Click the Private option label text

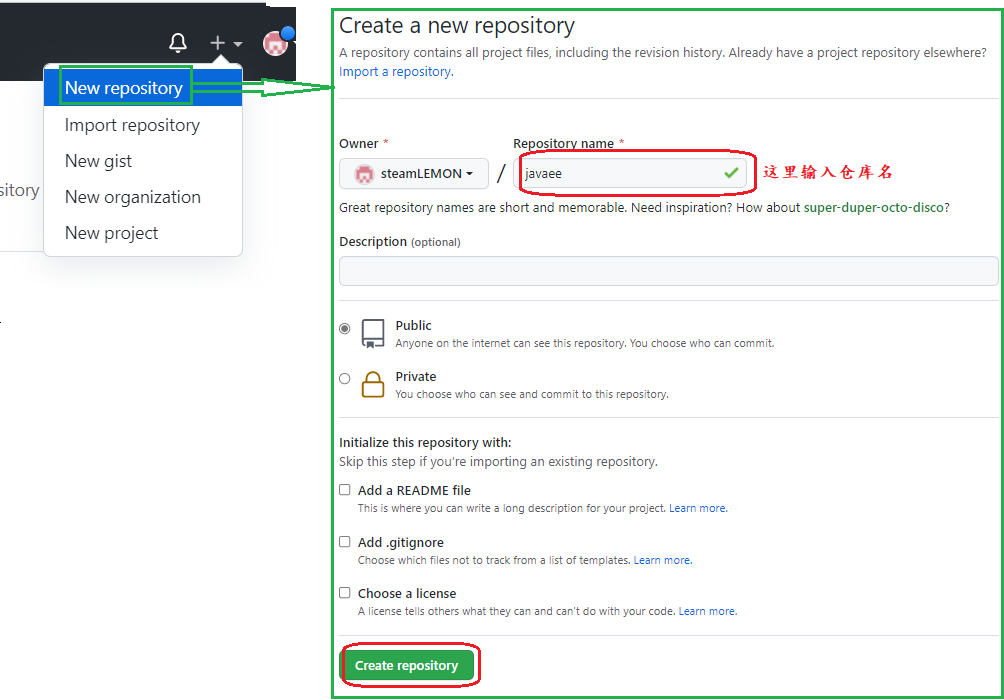coord(416,377)
